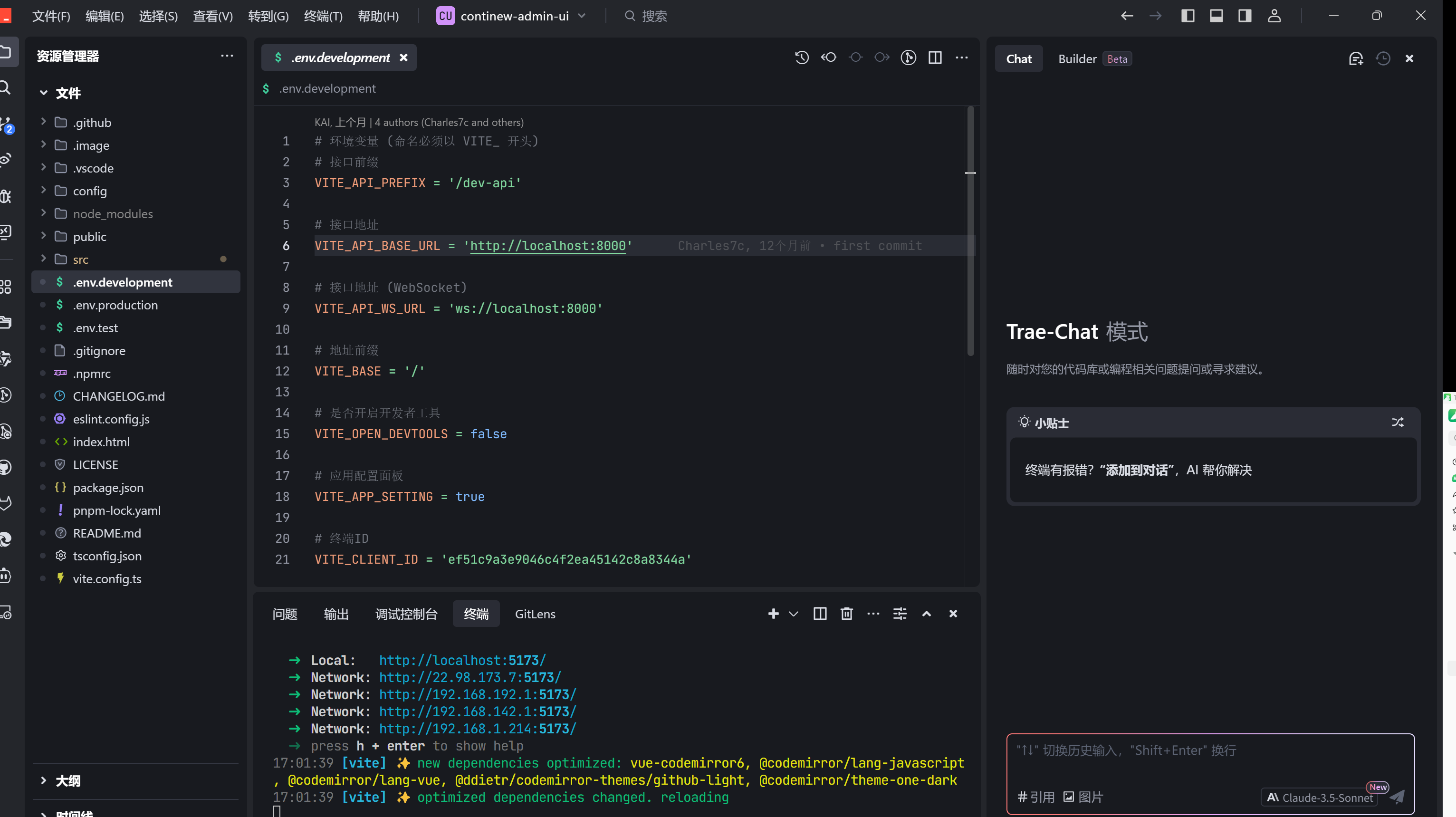This screenshot has width=1456, height=817.
Task: Toggle the bottom panel layout
Action: [1216, 16]
